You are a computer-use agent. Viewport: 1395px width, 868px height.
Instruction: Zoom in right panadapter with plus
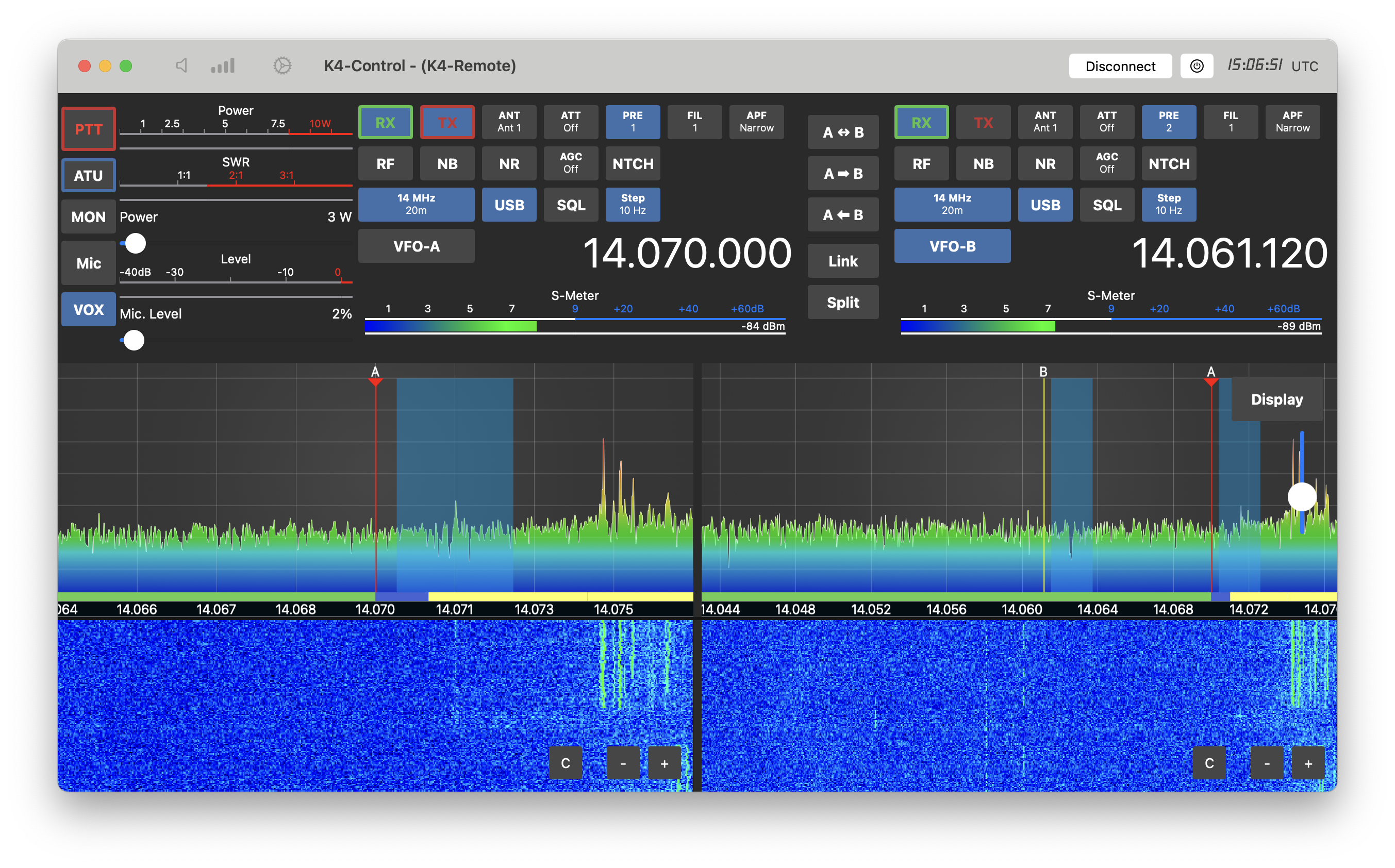1308,763
